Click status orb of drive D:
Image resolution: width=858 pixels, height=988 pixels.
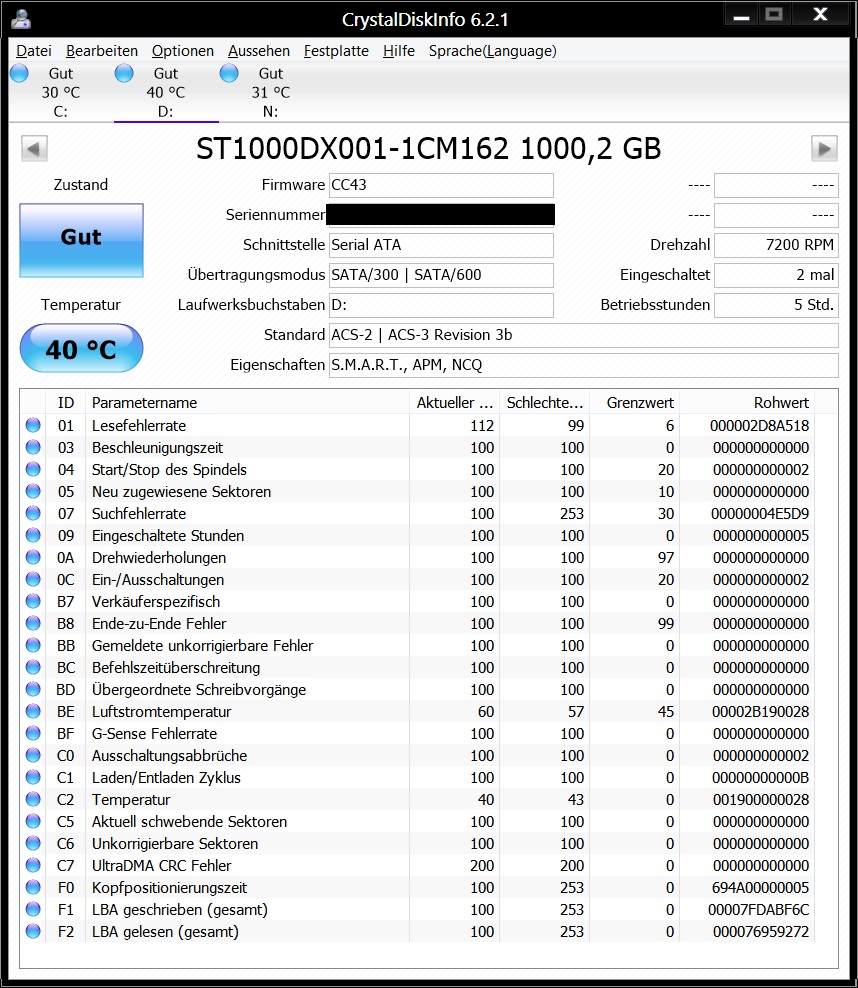(124, 73)
